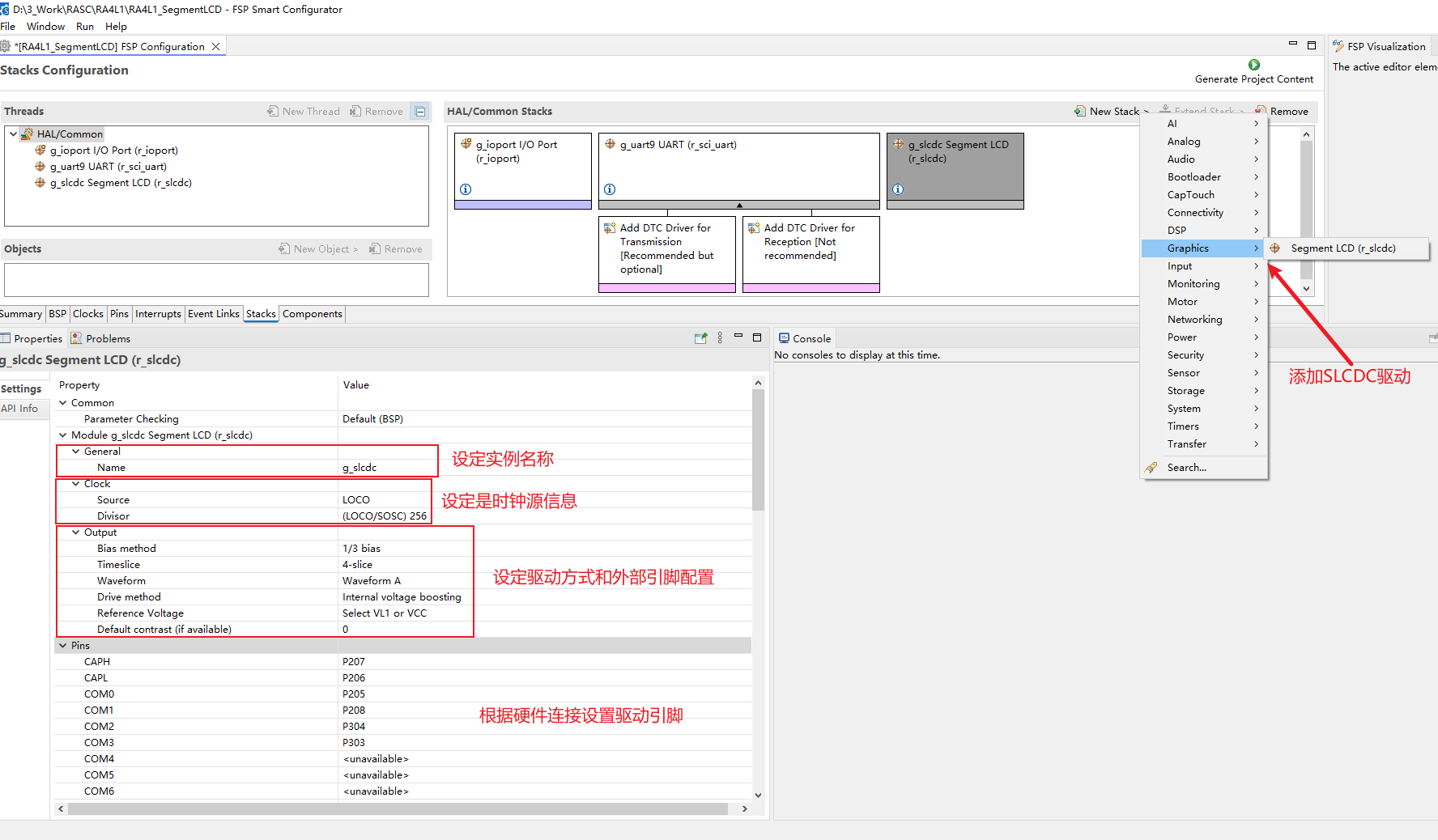Click the Search... menu entry icon
The height and width of the screenshot is (840, 1438).
[x=1151, y=468]
